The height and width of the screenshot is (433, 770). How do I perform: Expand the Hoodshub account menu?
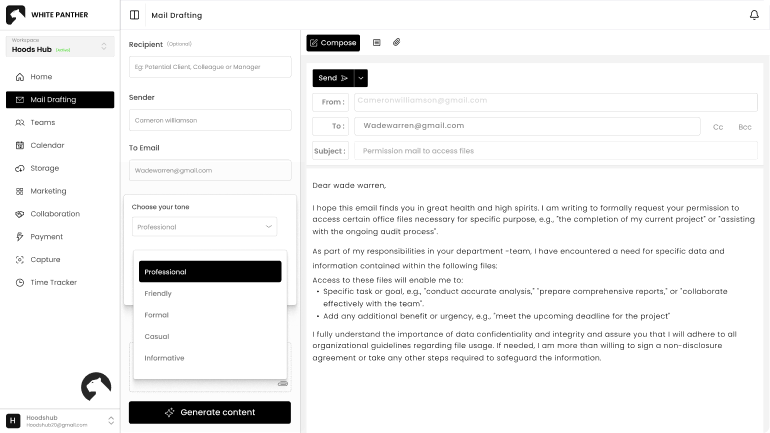(x=111, y=421)
